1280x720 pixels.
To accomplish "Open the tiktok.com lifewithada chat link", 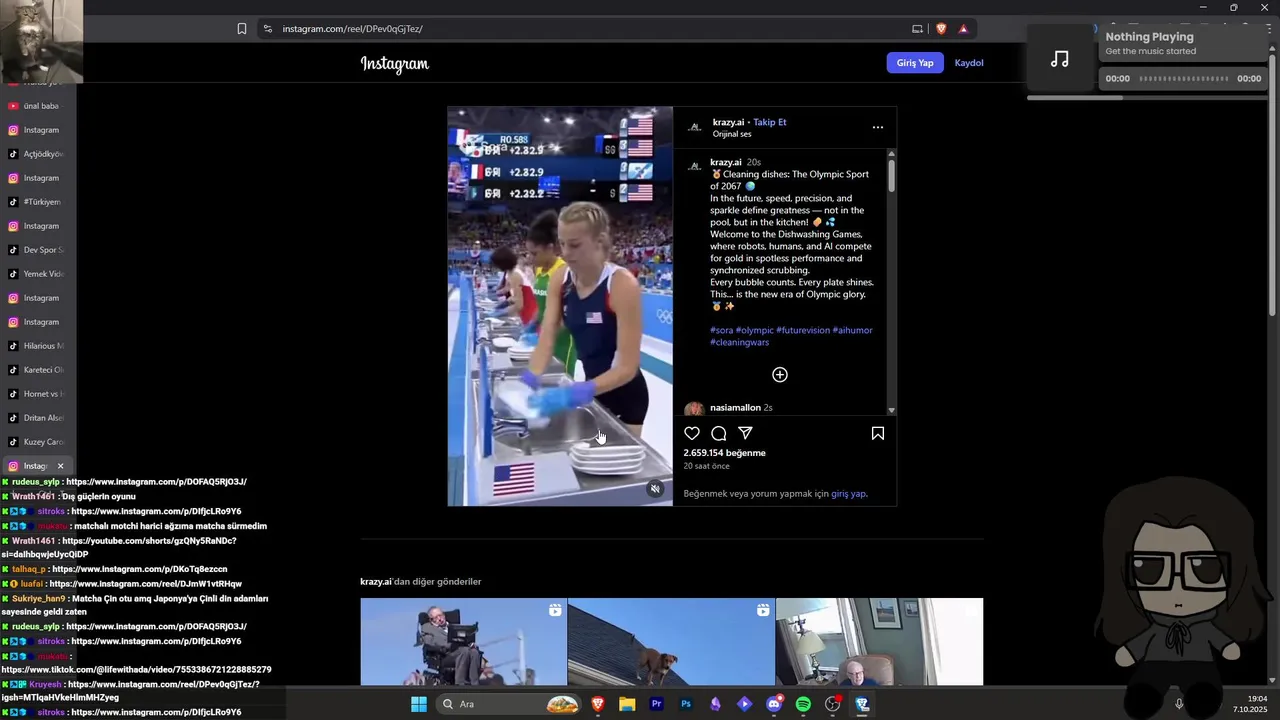I will click(x=136, y=669).
